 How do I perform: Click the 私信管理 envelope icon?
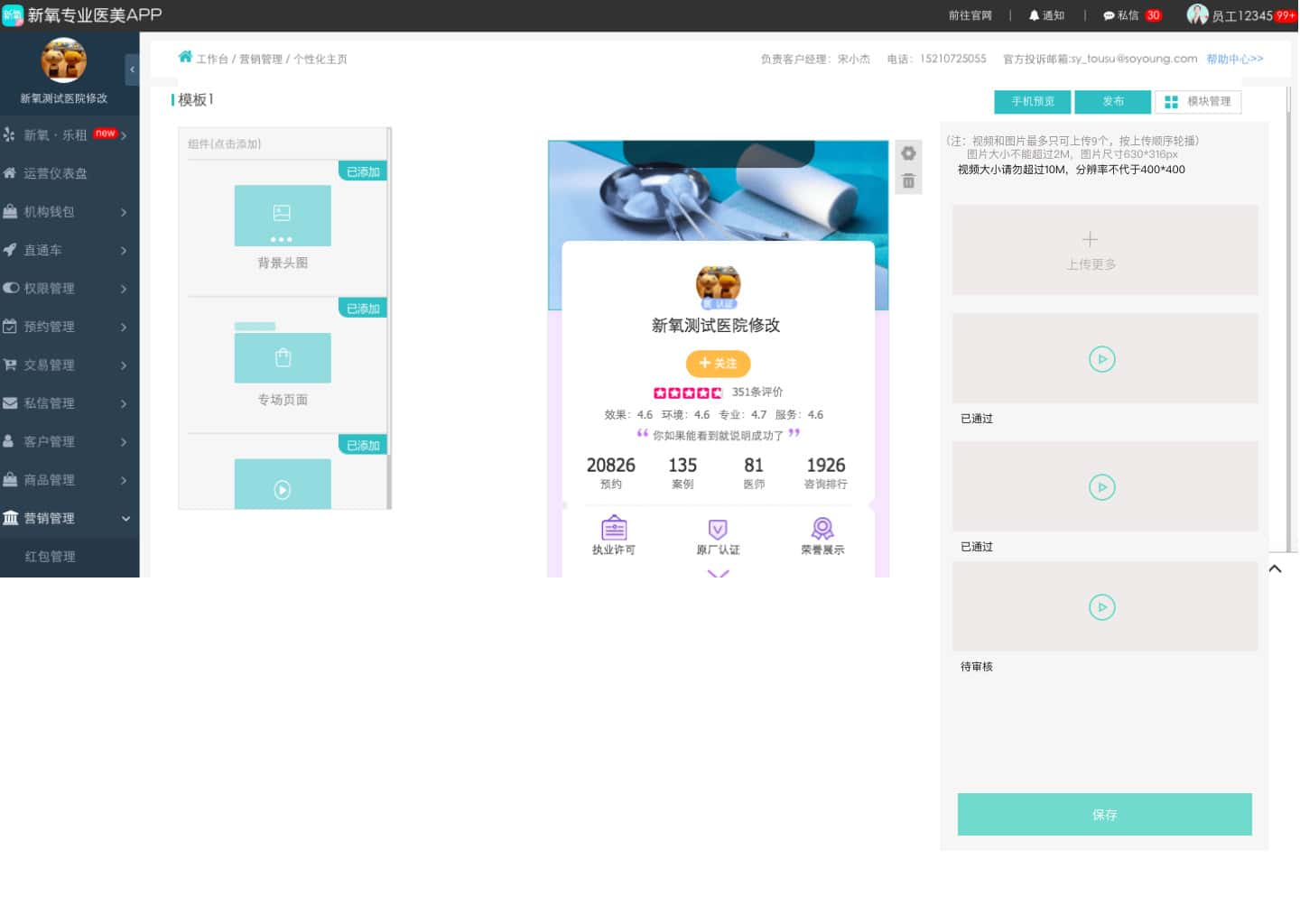pyautogui.click(x=10, y=403)
